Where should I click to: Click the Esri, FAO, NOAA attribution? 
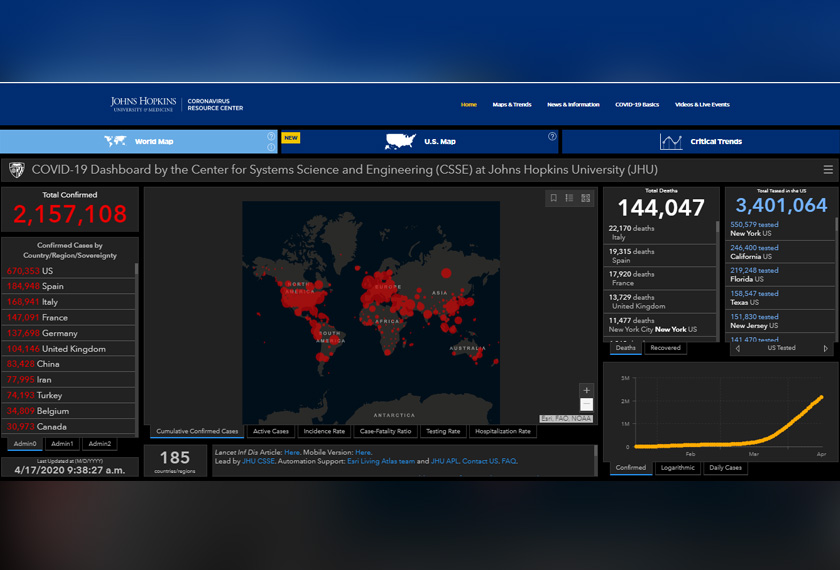point(566,419)
